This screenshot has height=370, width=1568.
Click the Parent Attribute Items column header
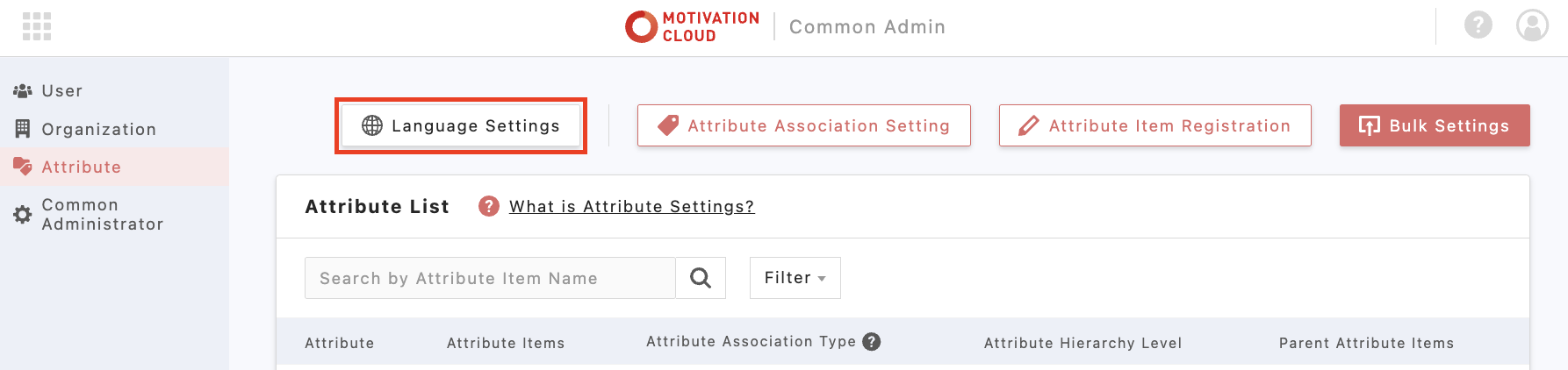click(1366, 343)
